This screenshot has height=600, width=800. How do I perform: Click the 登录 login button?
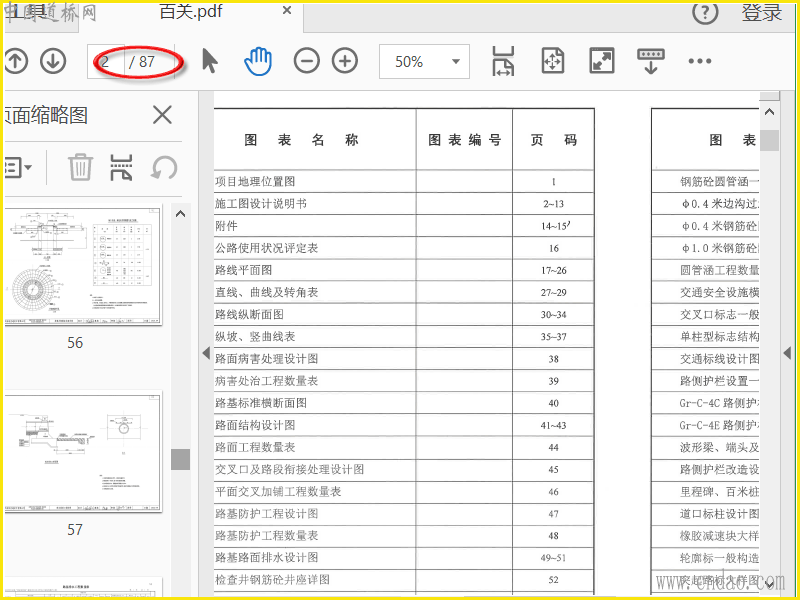[762, 12]
